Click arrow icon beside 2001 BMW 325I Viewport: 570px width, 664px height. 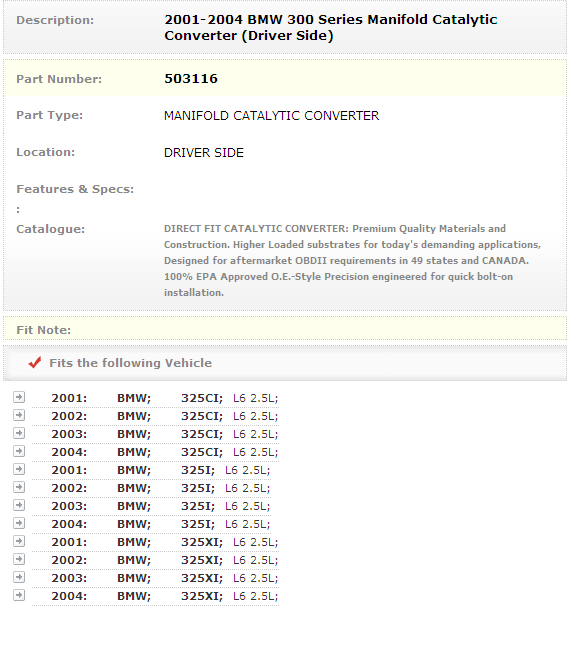19,469
